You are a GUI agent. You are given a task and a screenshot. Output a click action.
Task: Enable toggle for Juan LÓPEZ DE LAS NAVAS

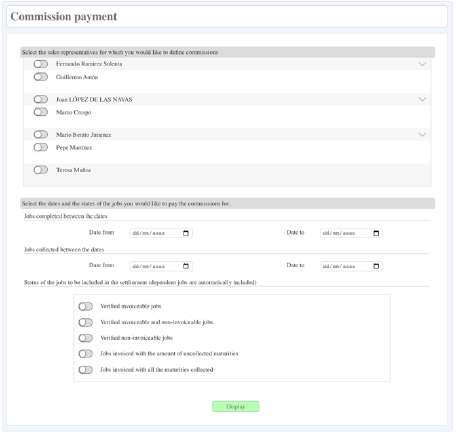pyautogui.click(x=41, y=99)
